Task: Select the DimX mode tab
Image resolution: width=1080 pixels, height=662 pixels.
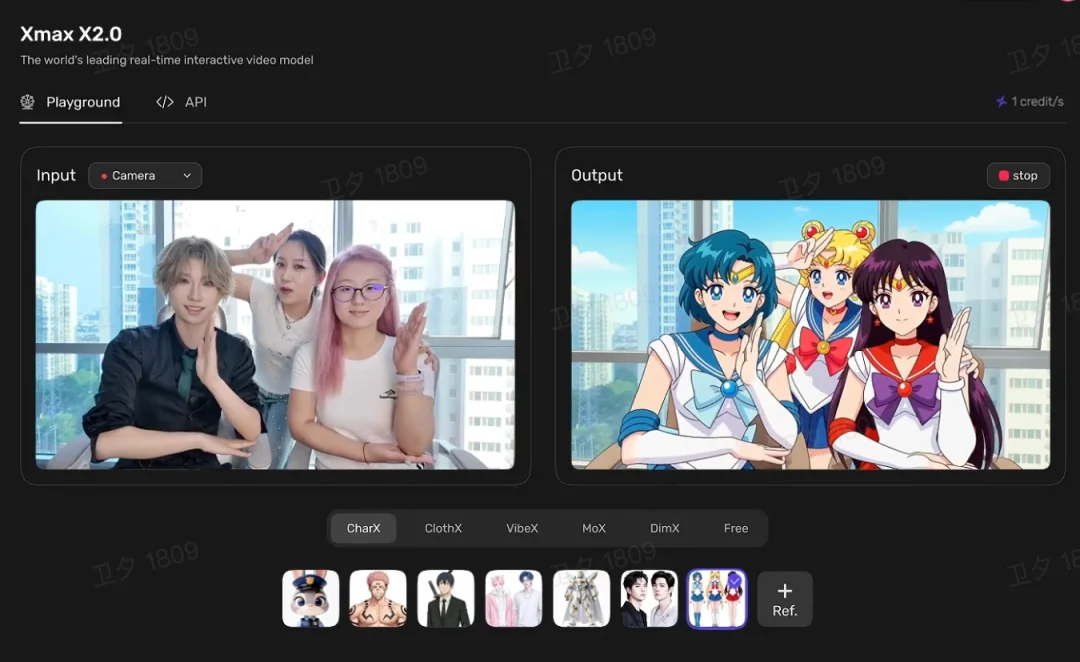Action: [665, 528]
